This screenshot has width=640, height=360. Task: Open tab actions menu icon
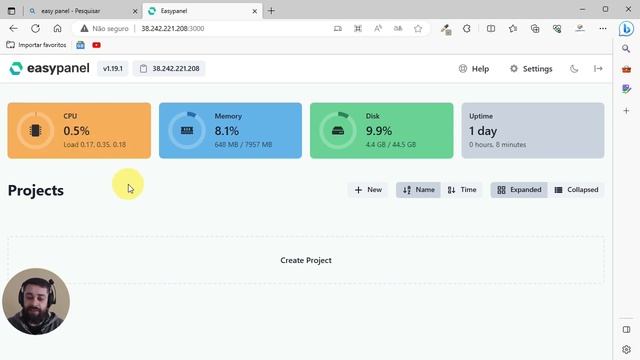(11, 11)
